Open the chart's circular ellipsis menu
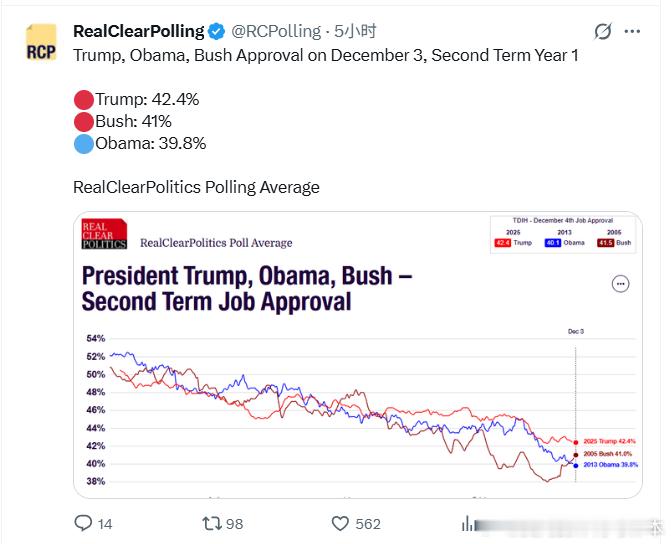671x544 pixels. coord(620,284)
